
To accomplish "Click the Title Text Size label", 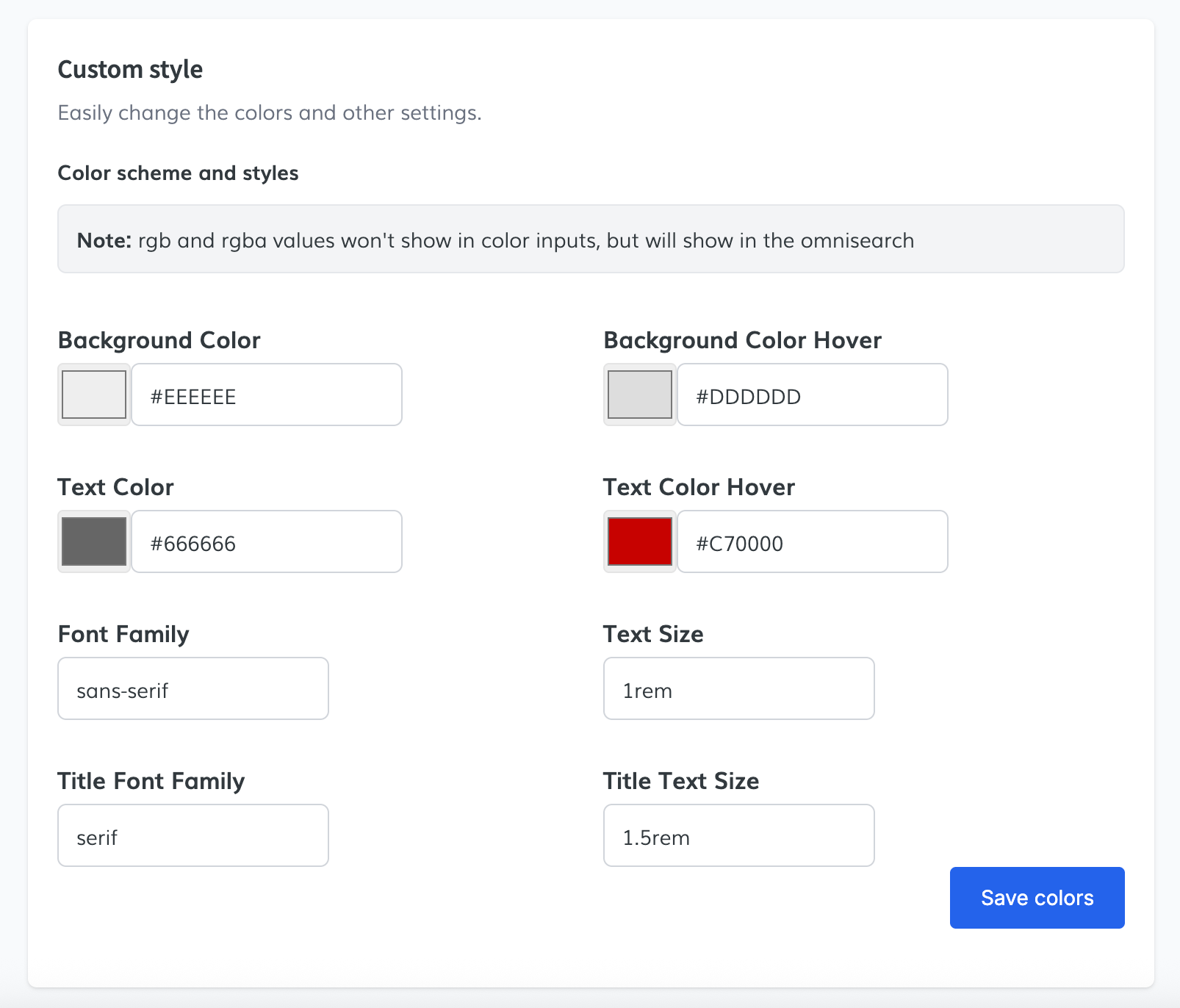I will (681, 781).
